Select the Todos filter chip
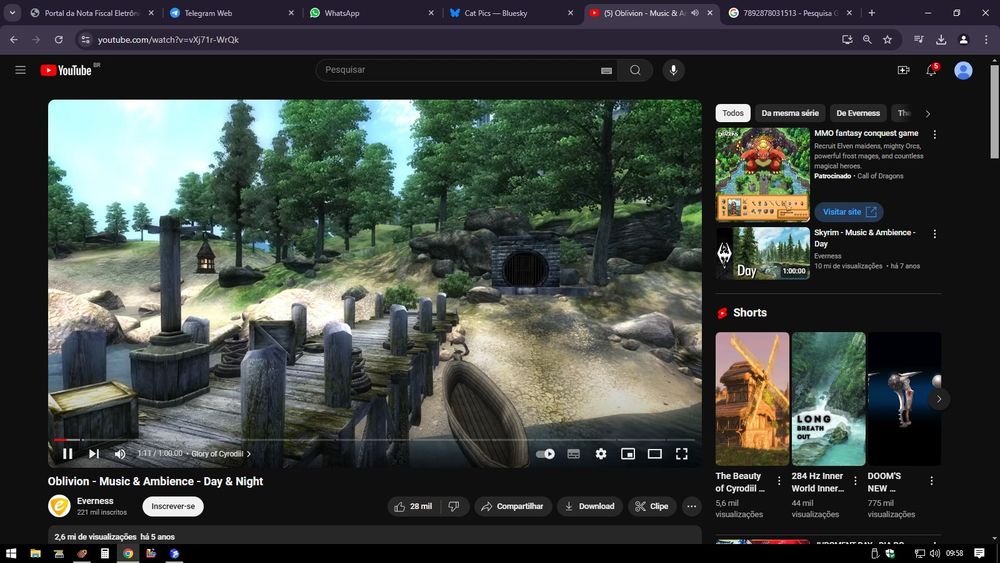The image size is (1000, 563). click(733, 113)
